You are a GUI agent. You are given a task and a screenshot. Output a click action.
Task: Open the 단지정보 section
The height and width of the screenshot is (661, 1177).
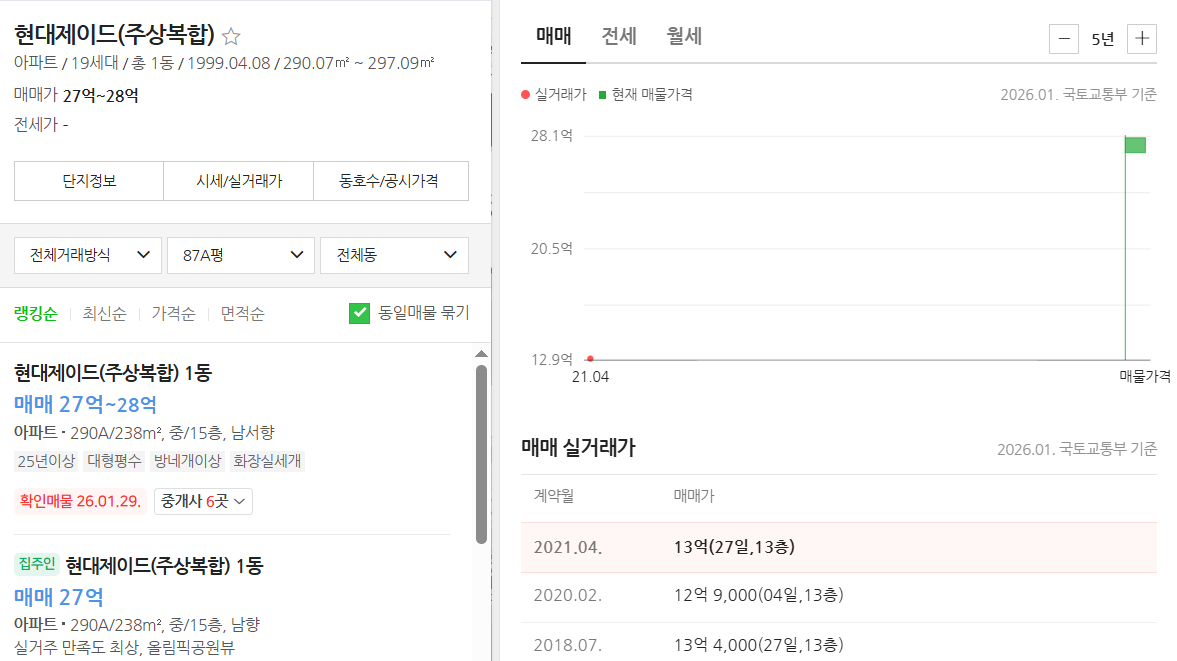pyautogui.click(x=89, y=181)
